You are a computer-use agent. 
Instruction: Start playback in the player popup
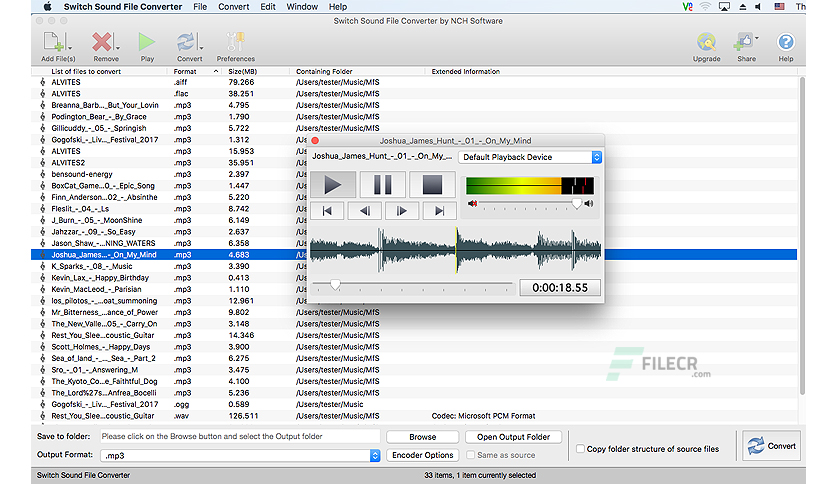[x=333, y=185]
